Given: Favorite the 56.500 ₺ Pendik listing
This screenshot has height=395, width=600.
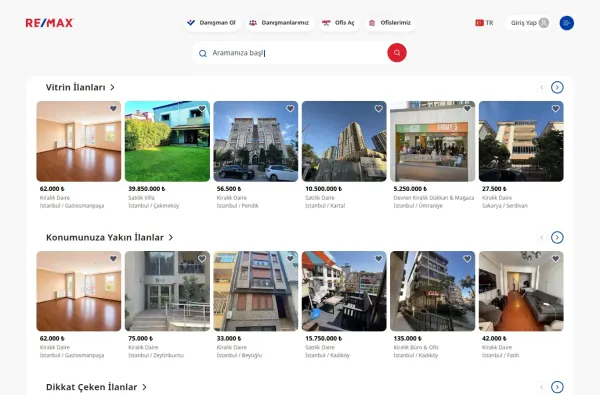Looking at the screenshot, I should (x=290, y=109).
